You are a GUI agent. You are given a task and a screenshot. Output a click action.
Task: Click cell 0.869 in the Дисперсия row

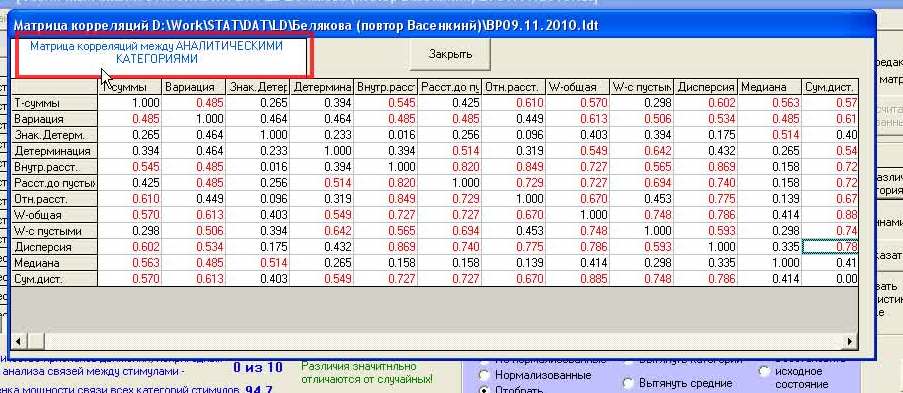coord(385,247)
